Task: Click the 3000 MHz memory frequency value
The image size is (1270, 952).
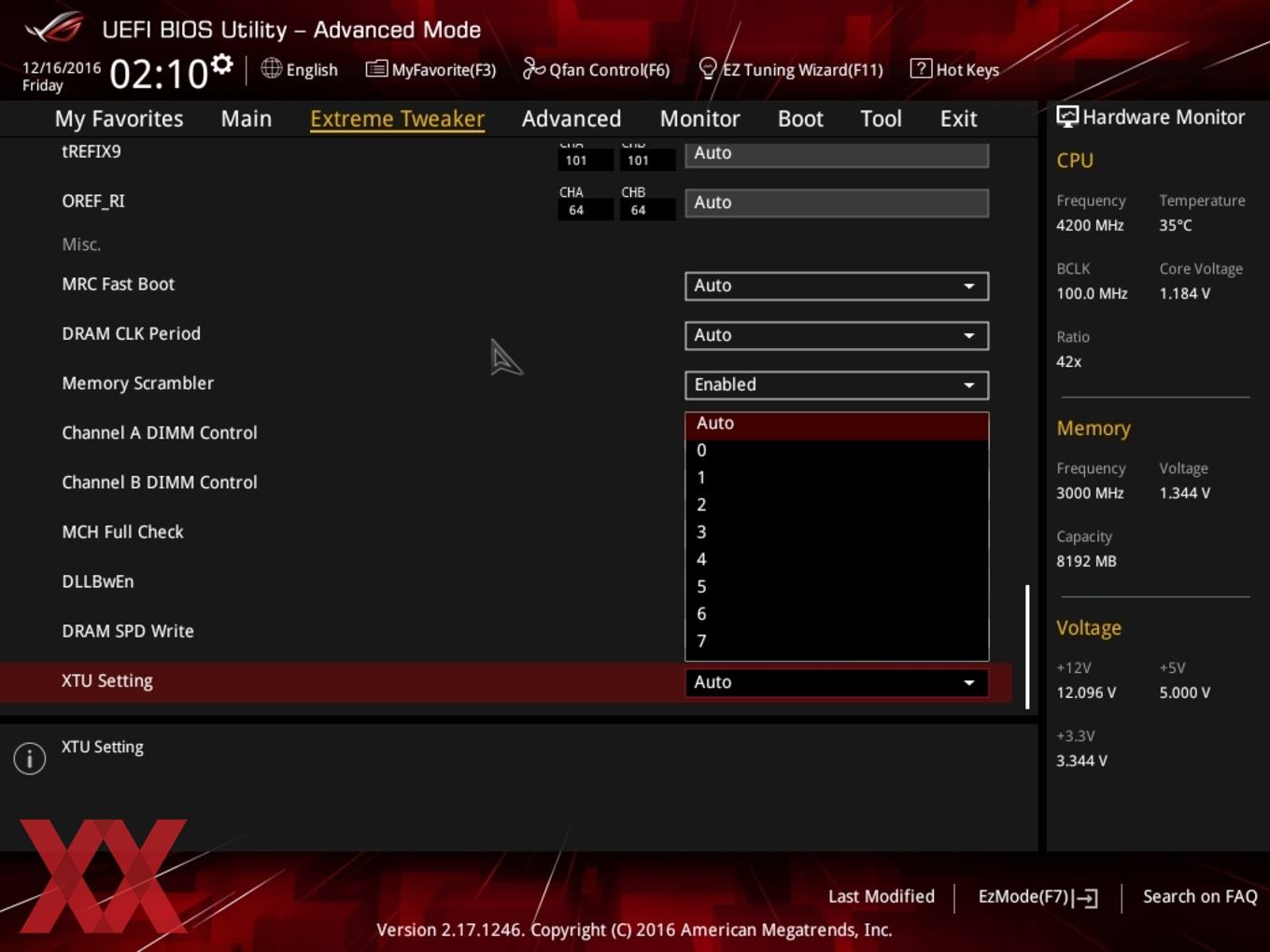Action: 1090,494
